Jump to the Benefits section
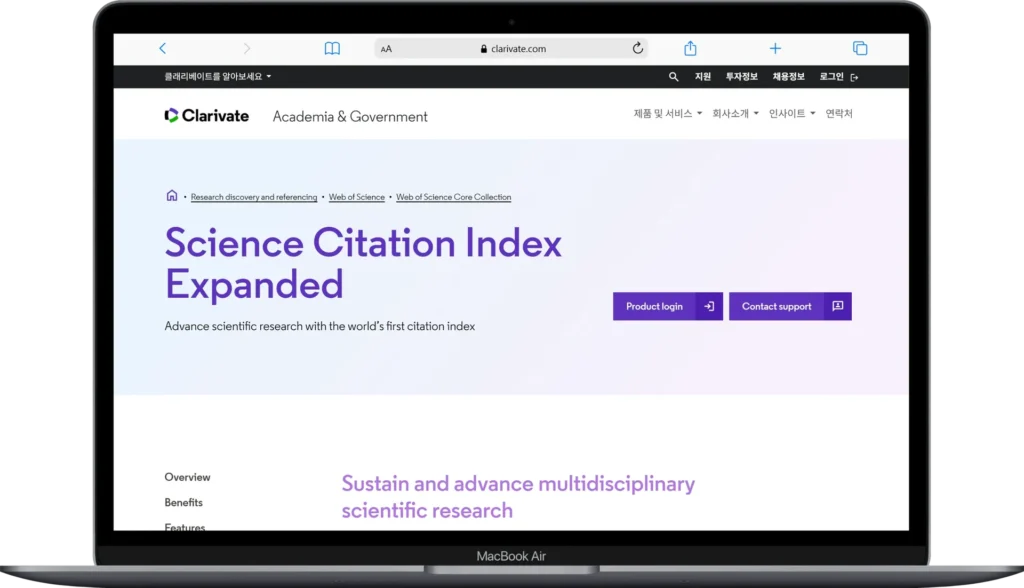The image size is (1024, 588). click(x=184, y=502)
